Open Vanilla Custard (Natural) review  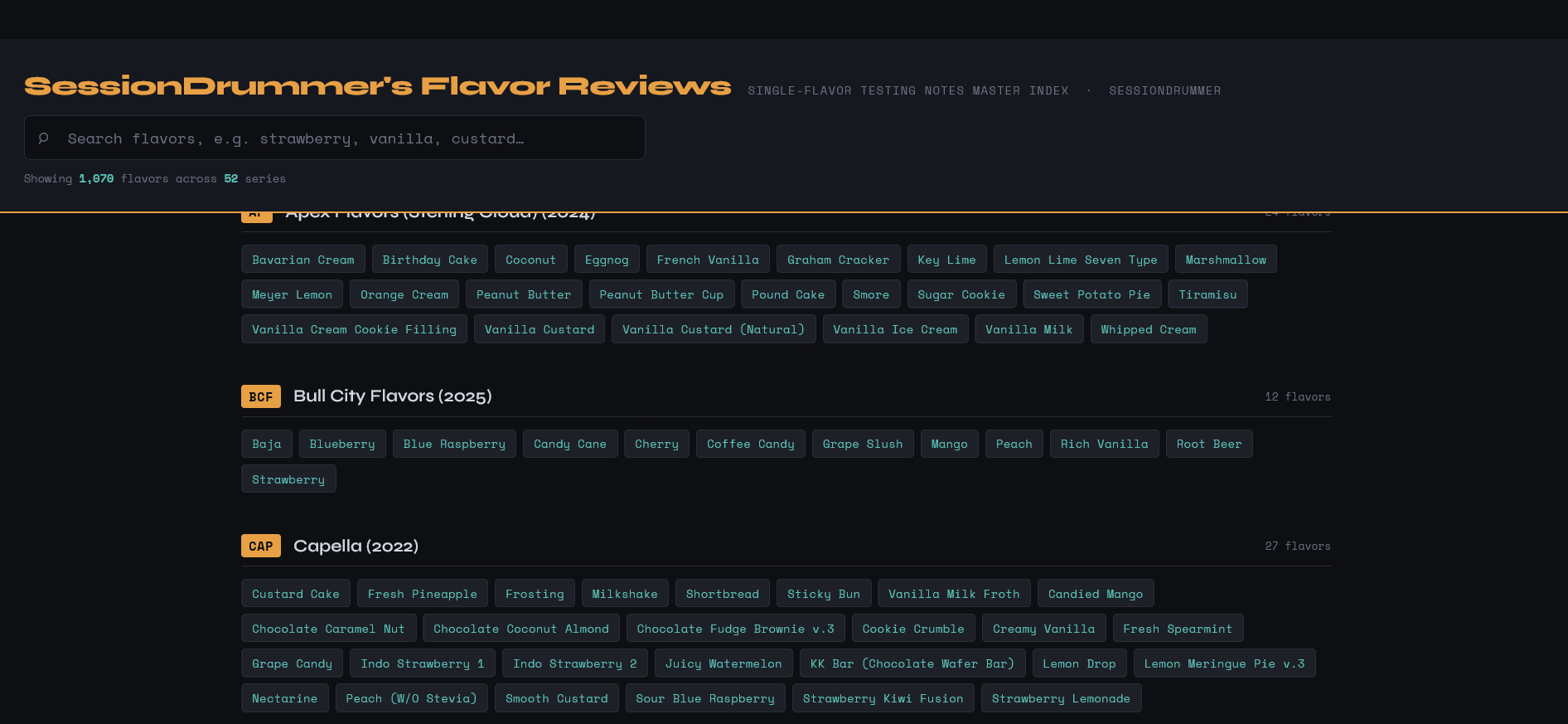click(x=713, y=329)
